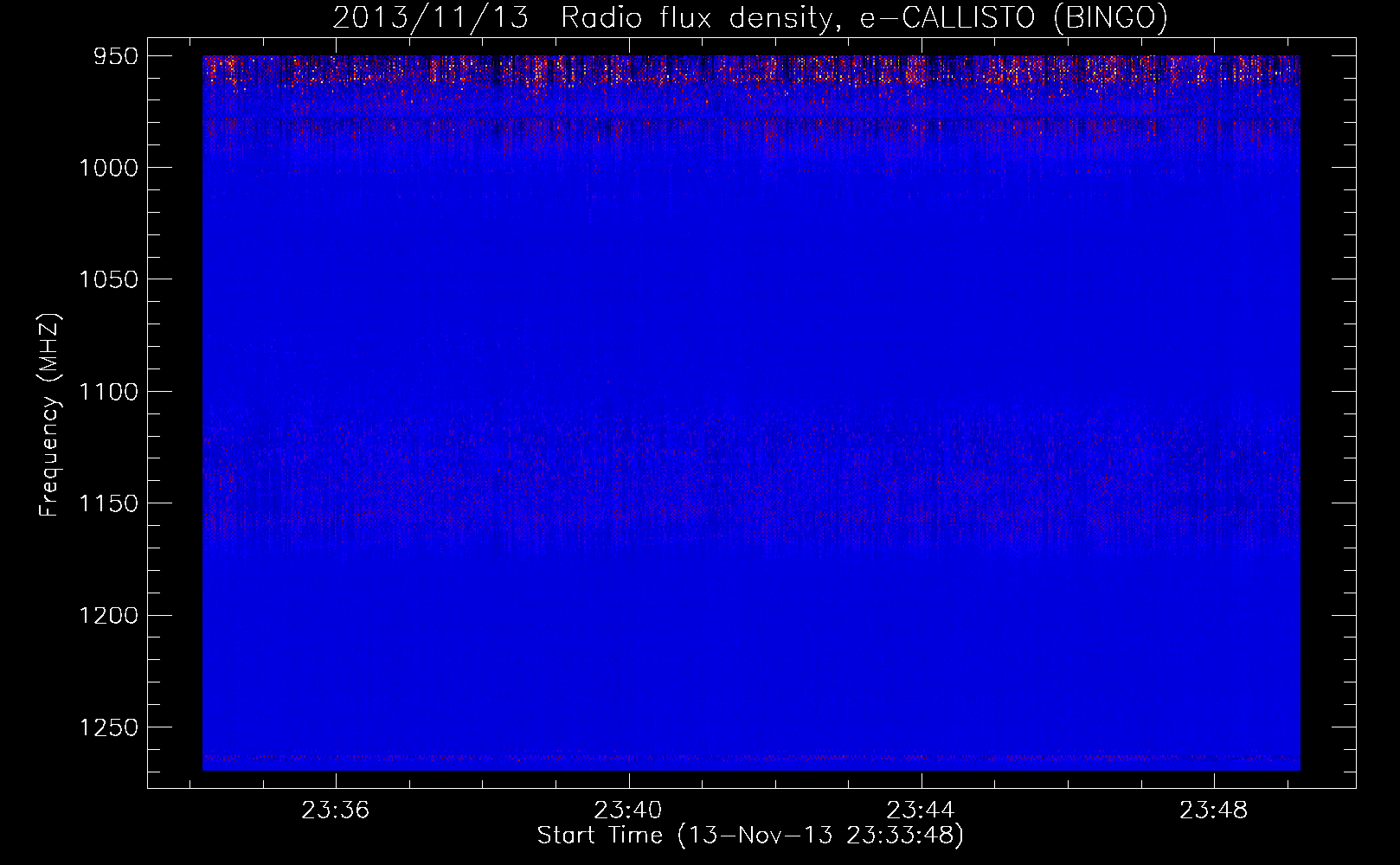
Task: Click the 23:40 time axis label
Action: pos(628,810)
